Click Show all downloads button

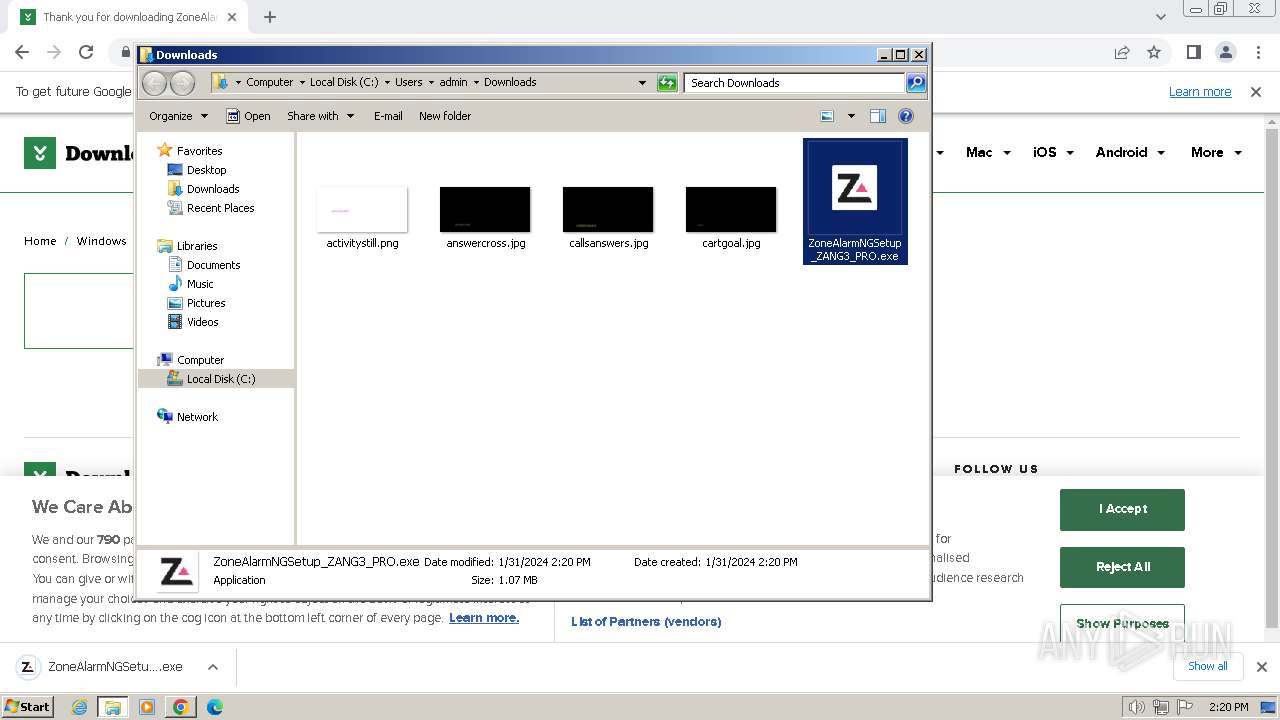tap(1207, 666)
